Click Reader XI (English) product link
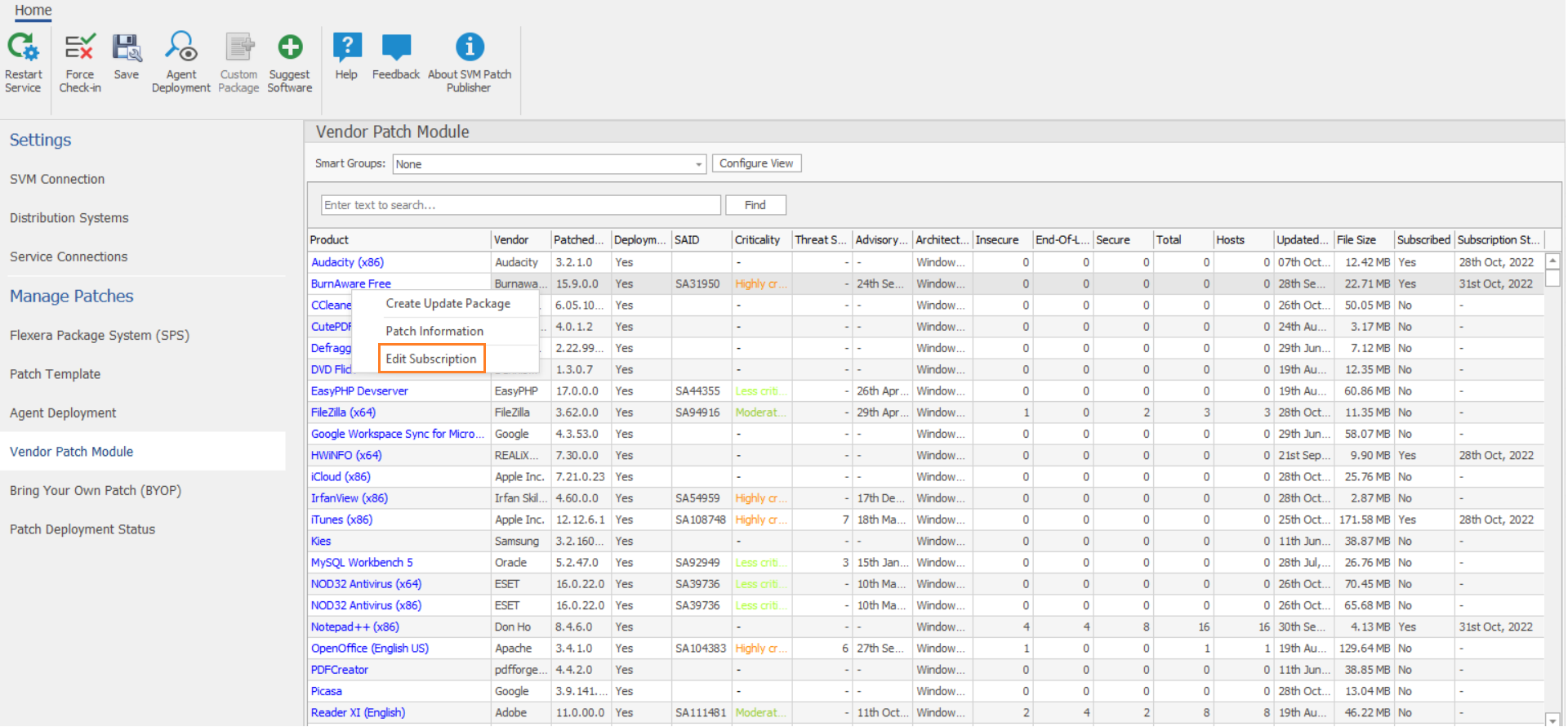 coord(358,713)
